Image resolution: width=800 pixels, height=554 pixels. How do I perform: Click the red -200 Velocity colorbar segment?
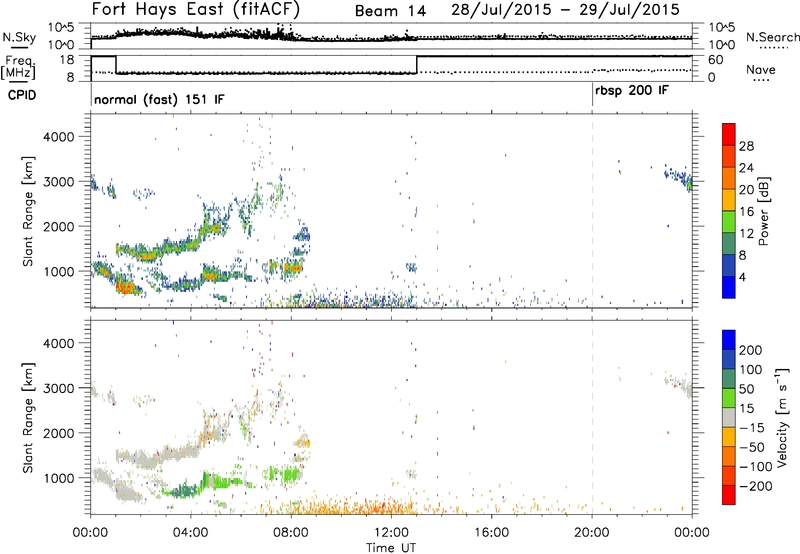coord(729,495)
